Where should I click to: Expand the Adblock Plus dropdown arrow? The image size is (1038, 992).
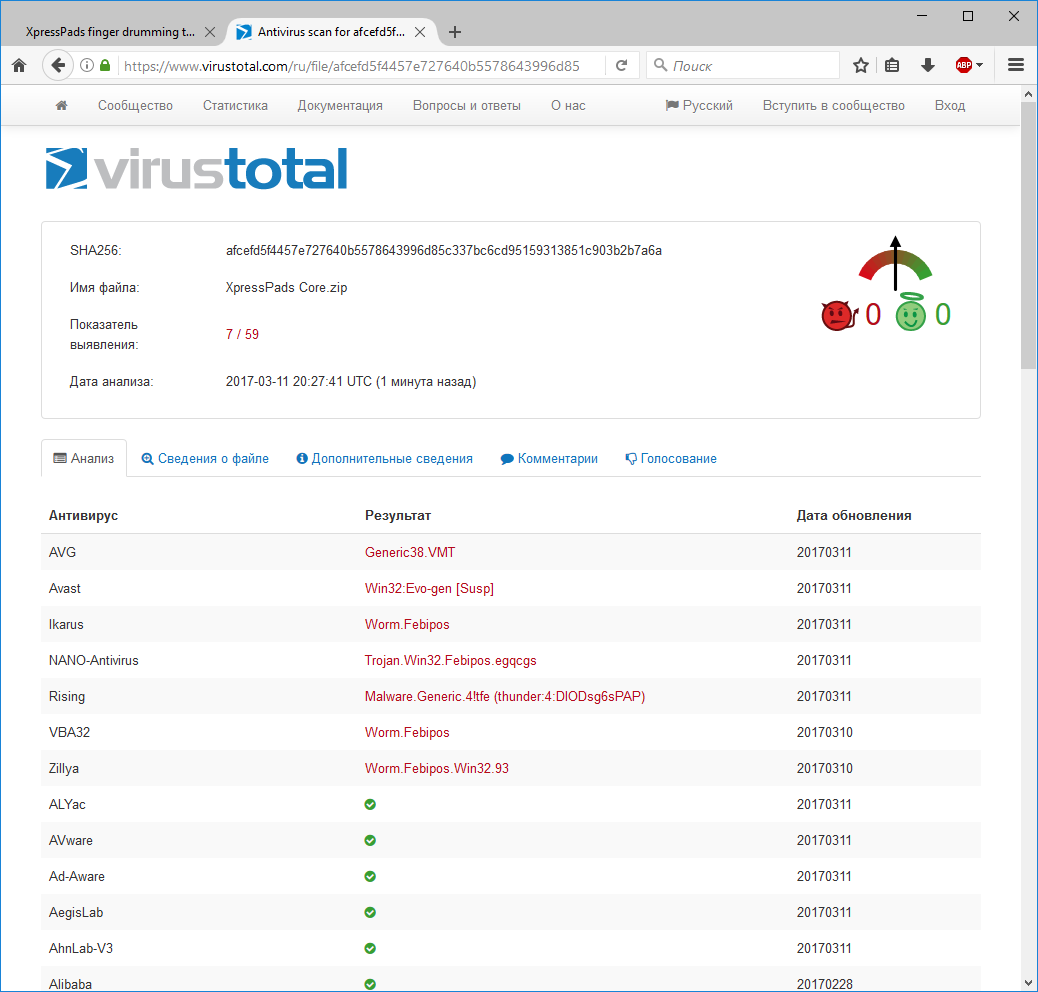click(980, 66)
